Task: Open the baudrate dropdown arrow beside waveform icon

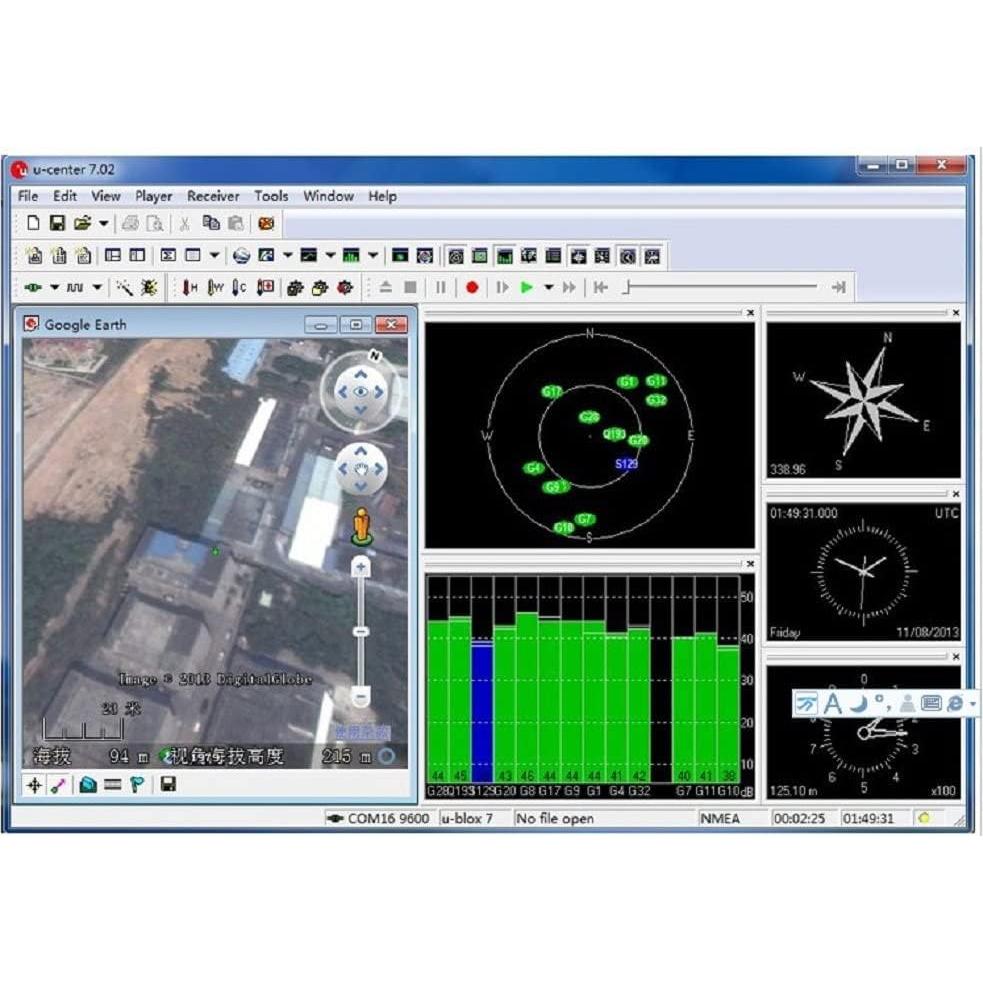Action: pos(97,288)
